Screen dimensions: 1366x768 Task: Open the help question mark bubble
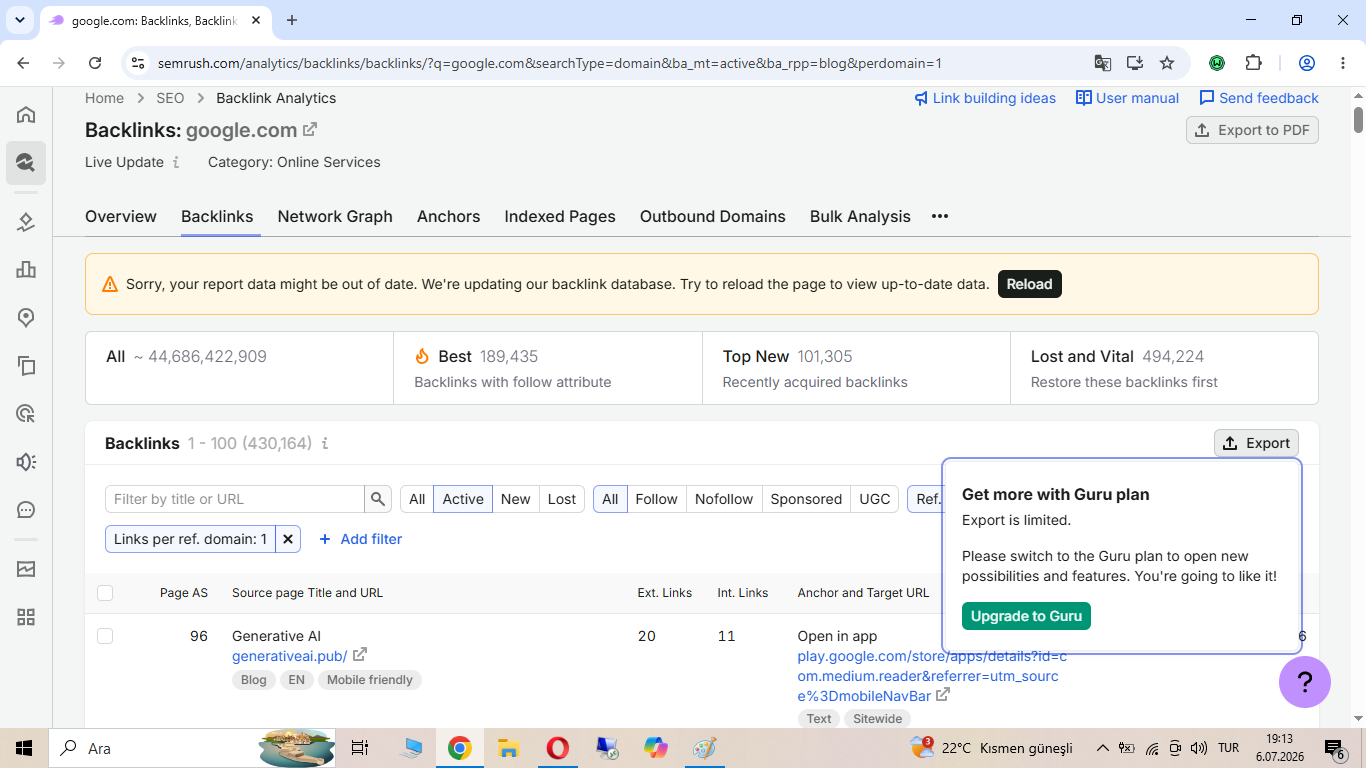[1305, 682]
